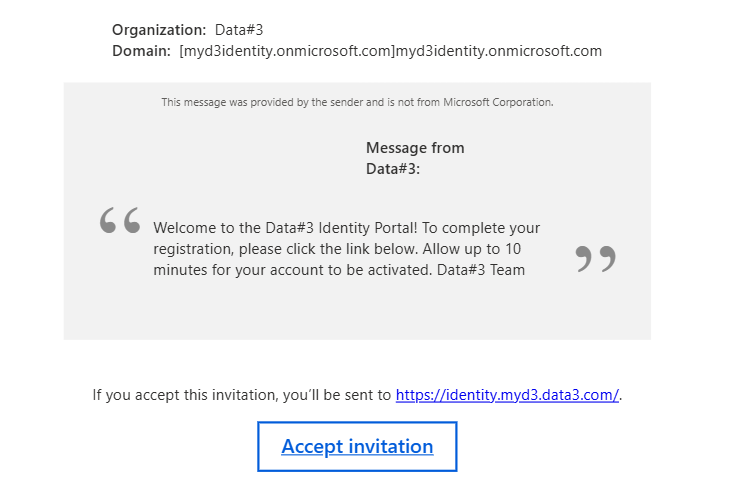Click the Domain label
The height and width of the screenshot is (498, 747).
(x=141, y=51)
